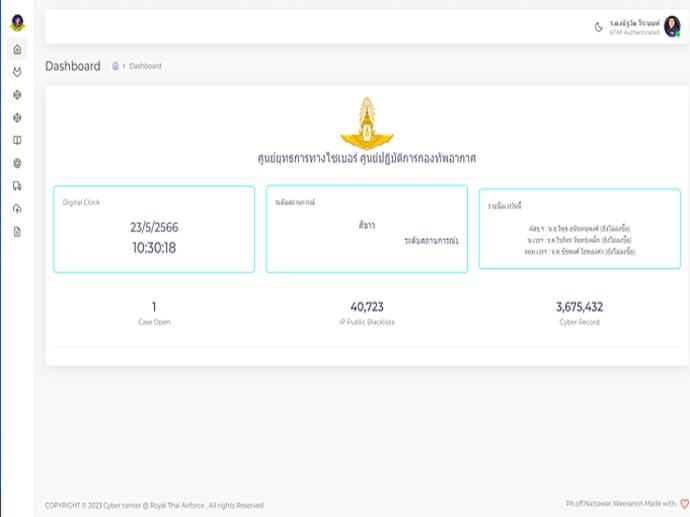The width and height of the screenshot is (690, 517).
Task: Open the book icon in the sidebar
Action: click(17, 140)
